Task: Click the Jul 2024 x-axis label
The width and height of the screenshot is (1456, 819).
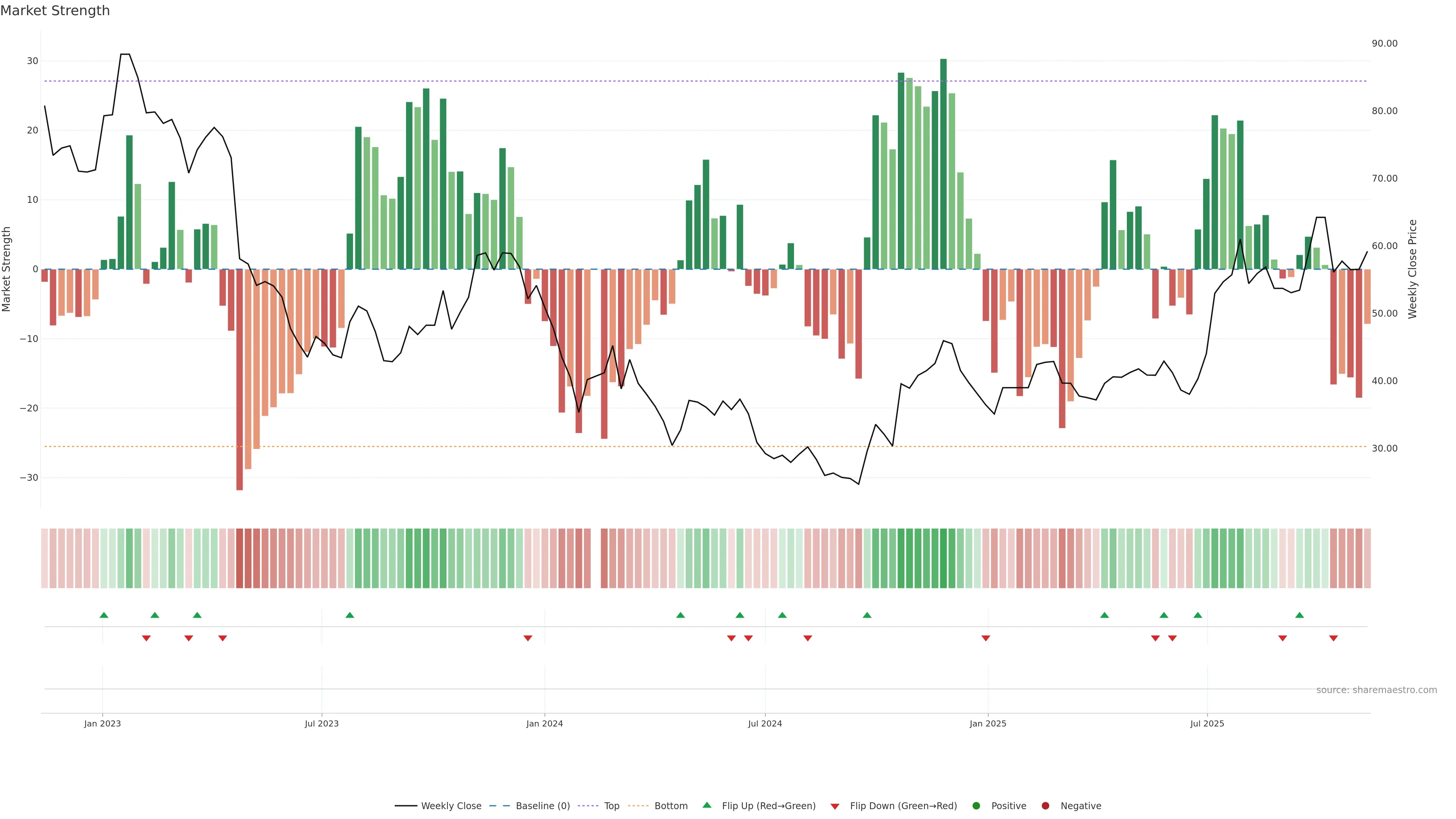Action: [x=765, y=723]
